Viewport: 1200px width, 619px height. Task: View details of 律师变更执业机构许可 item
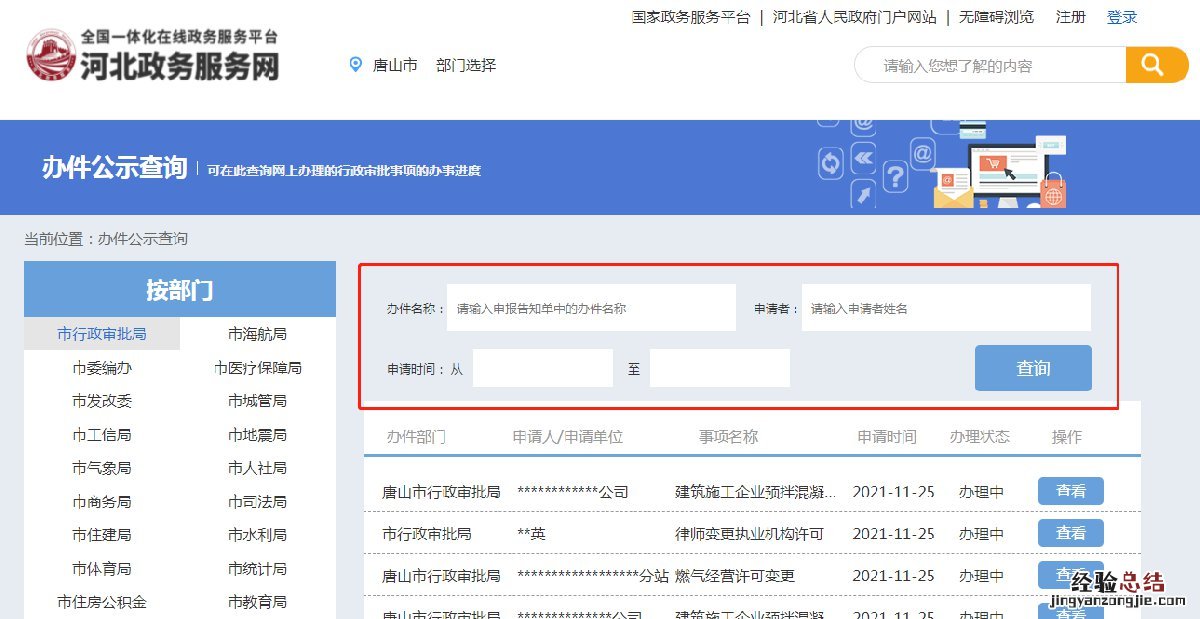coord(1070,533)
